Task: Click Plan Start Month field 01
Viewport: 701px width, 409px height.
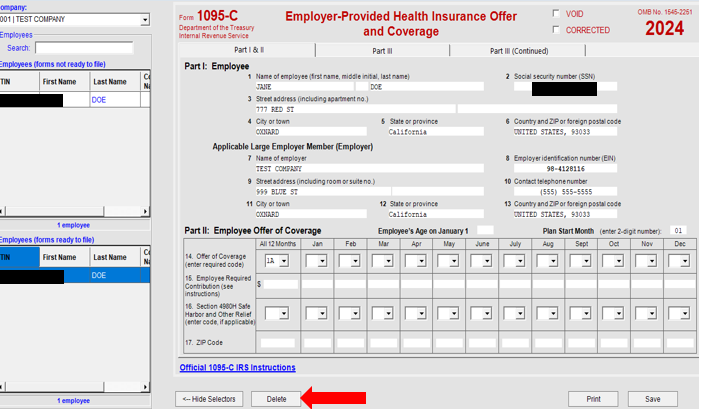Action: click(678, 231)
